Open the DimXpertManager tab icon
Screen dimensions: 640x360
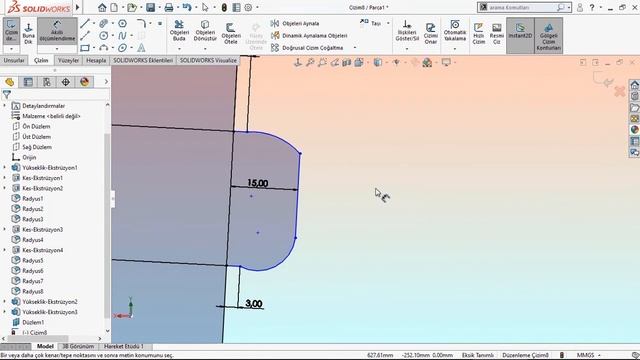pyautogui.click(x=66, y=82)
